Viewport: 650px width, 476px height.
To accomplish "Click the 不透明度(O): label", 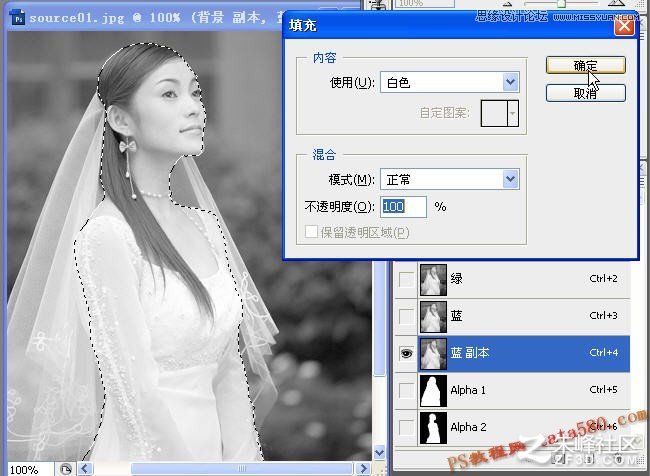I will [340, 206].
